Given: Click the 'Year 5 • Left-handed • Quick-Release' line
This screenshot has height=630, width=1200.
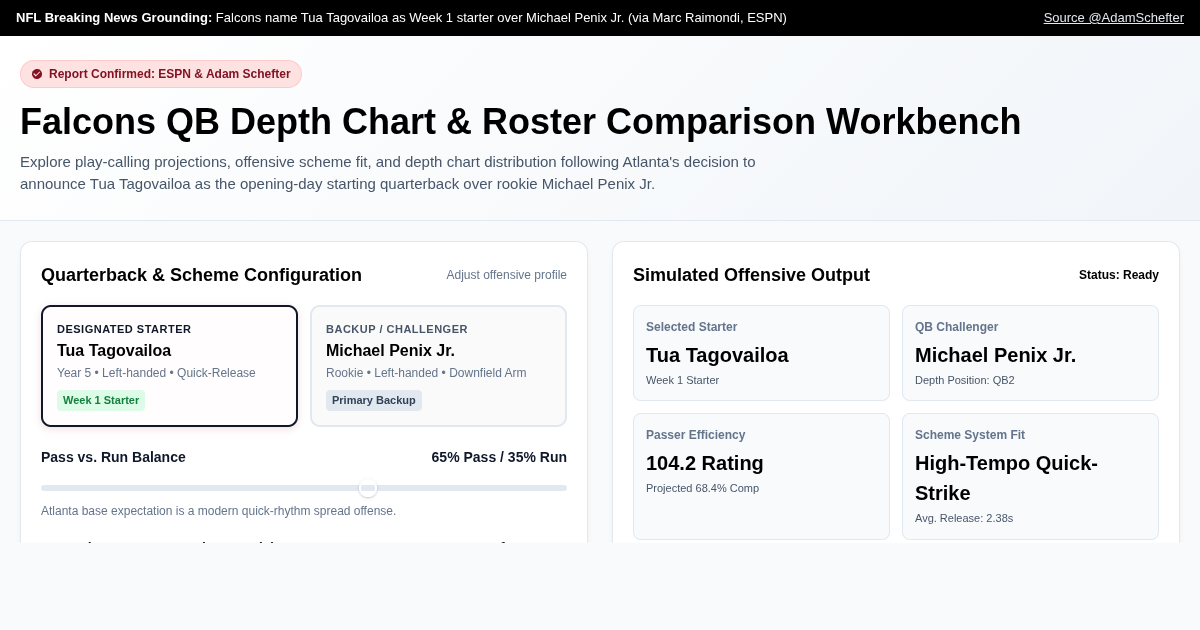Looking at the screenshot, I should [156, 373].
